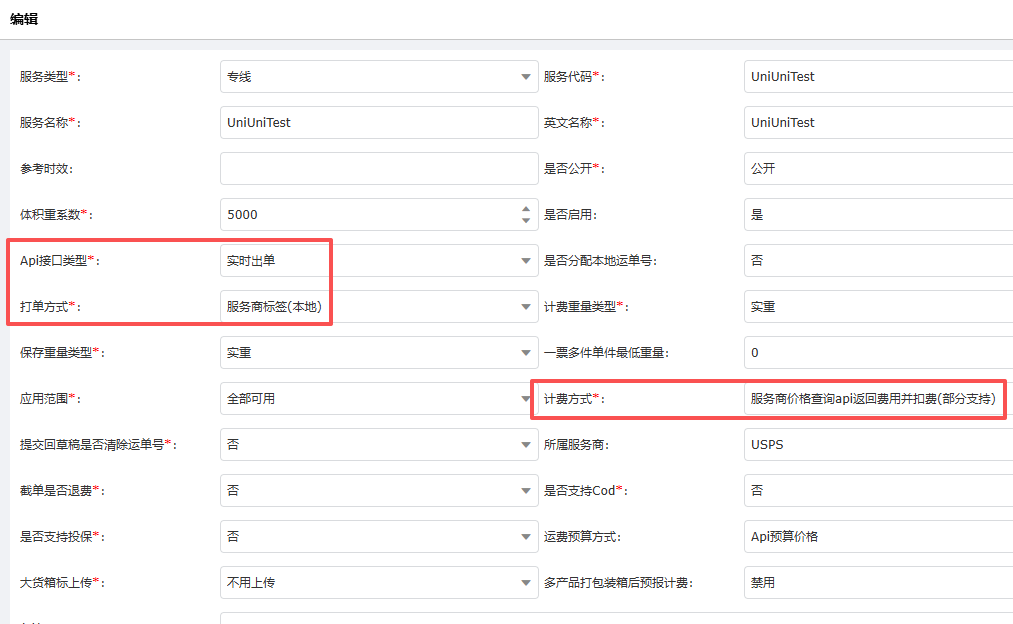Open the 大货箱标上传 dropdown showing 不用上传
This screenshot has height=624, width=1013.
pyautogui.click(x=379, y=583)
